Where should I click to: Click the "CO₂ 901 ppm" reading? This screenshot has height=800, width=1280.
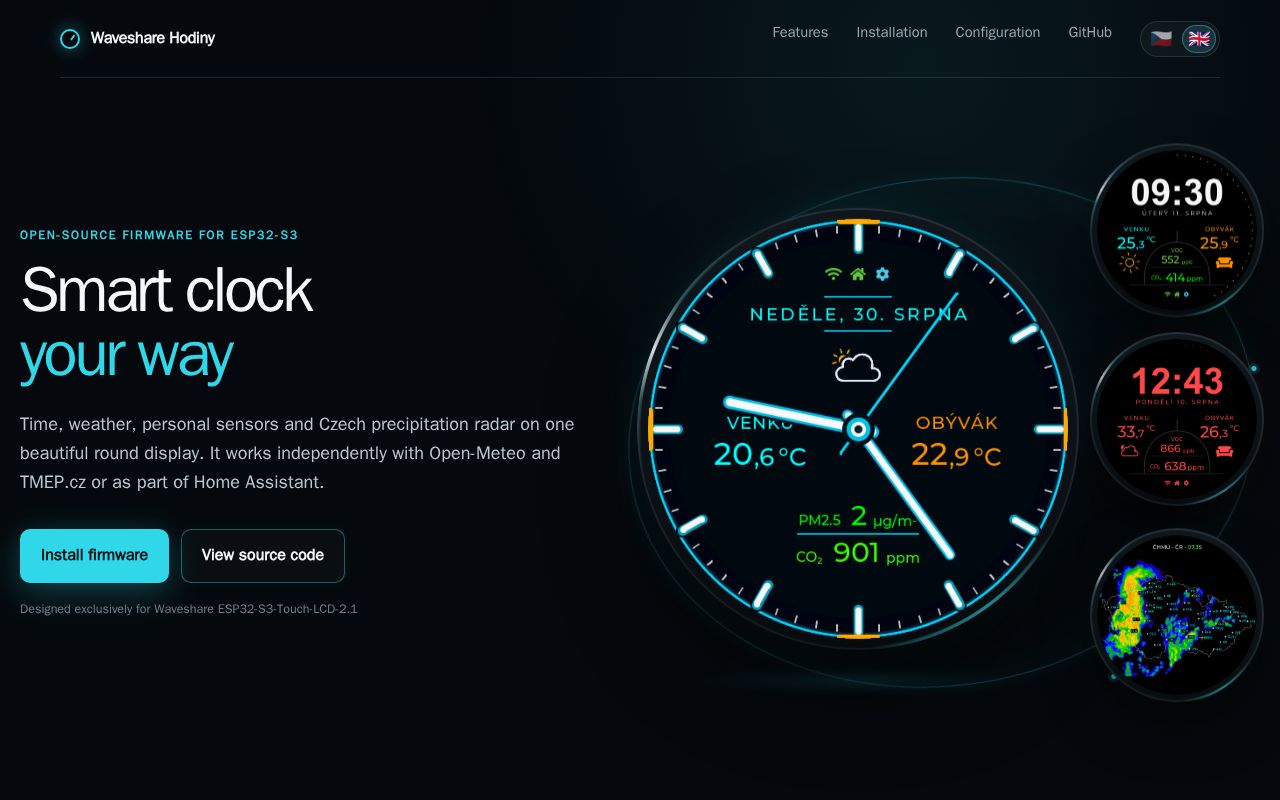click(857, 553)
